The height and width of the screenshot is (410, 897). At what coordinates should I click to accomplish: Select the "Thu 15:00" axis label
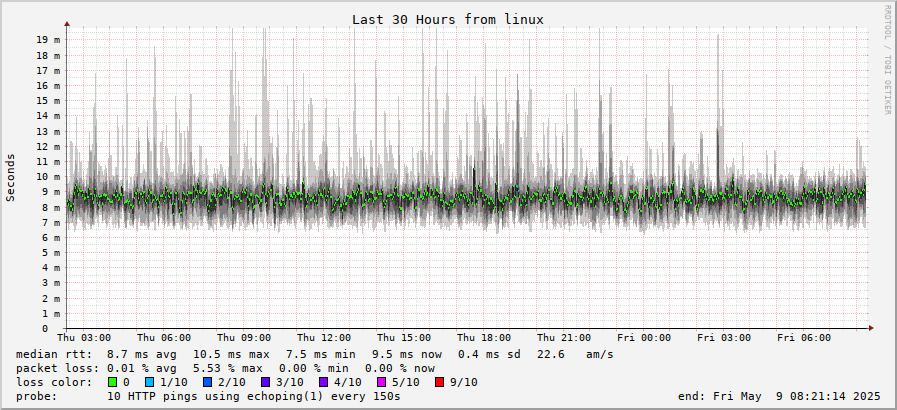coord(404,338)
